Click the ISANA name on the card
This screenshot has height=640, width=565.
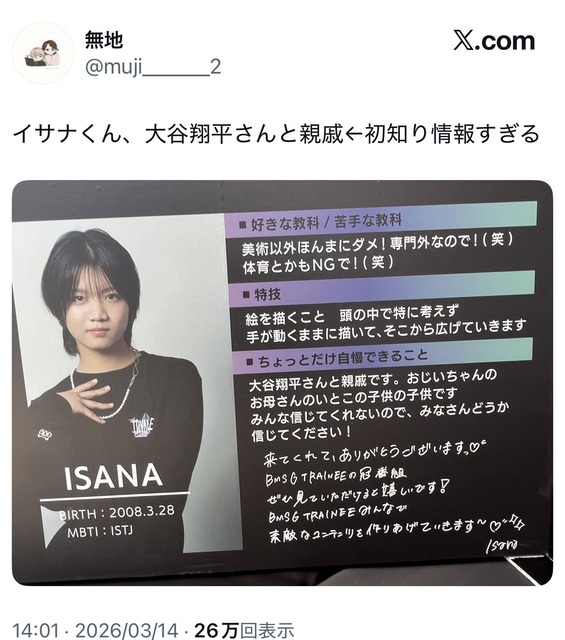pyautogui.click(x=113, y=477)
